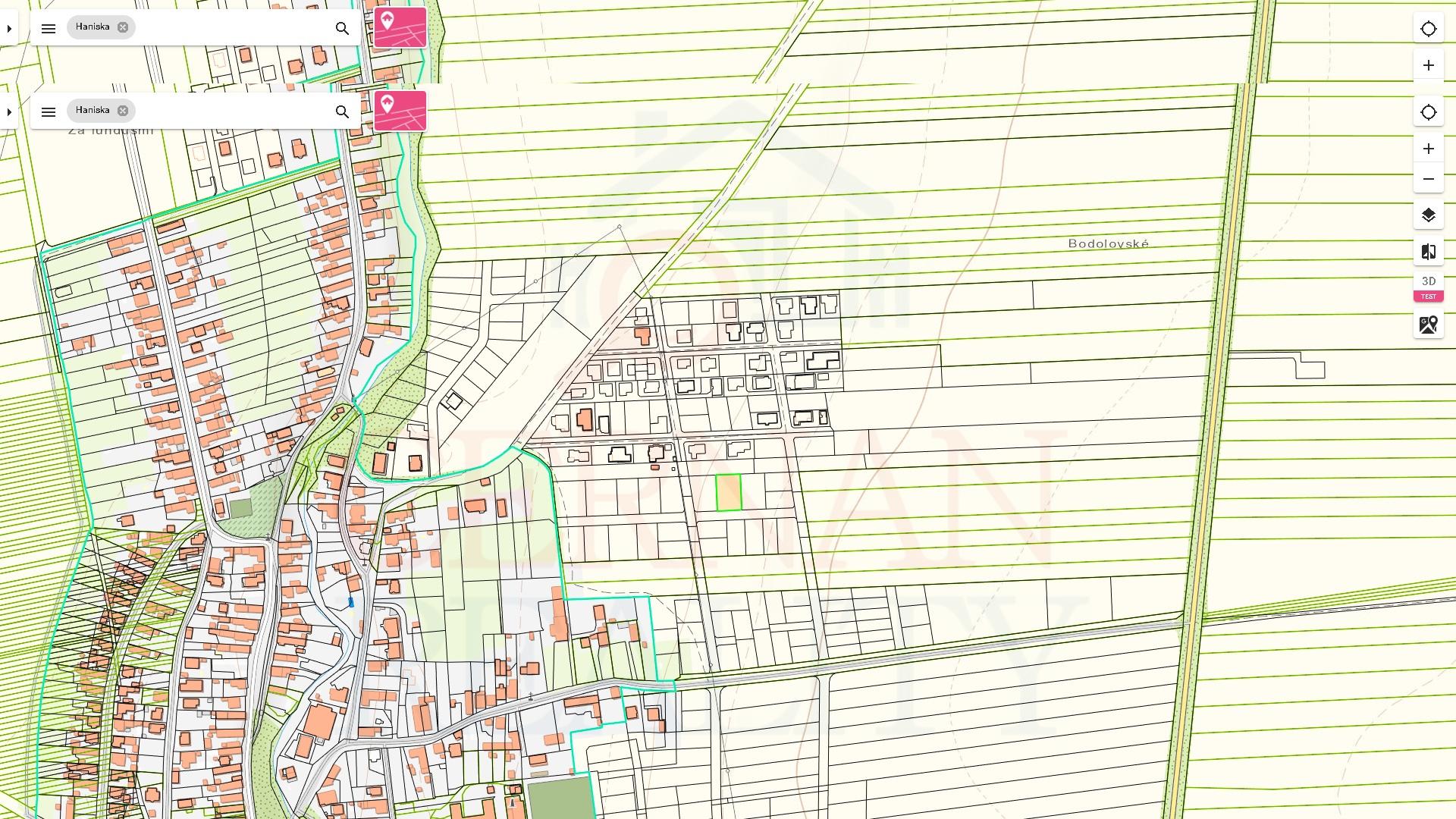
Task: Open the pink cadastre button in top strip
Action: tap(400, 28)
